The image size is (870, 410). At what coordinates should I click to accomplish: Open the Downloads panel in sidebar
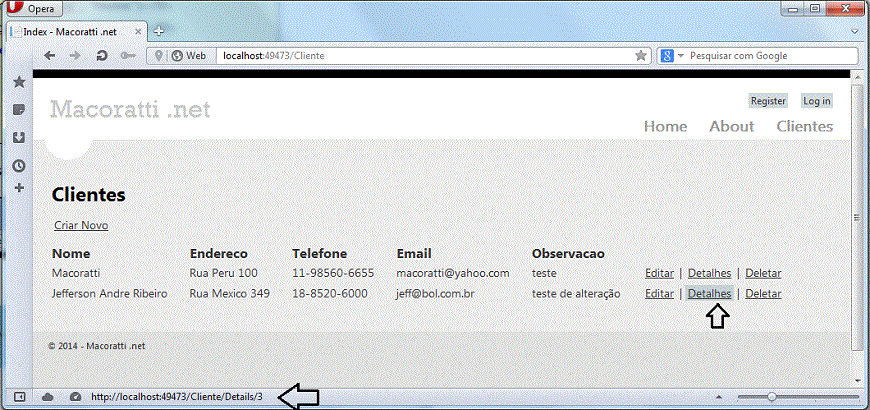[x=18, y=137]
